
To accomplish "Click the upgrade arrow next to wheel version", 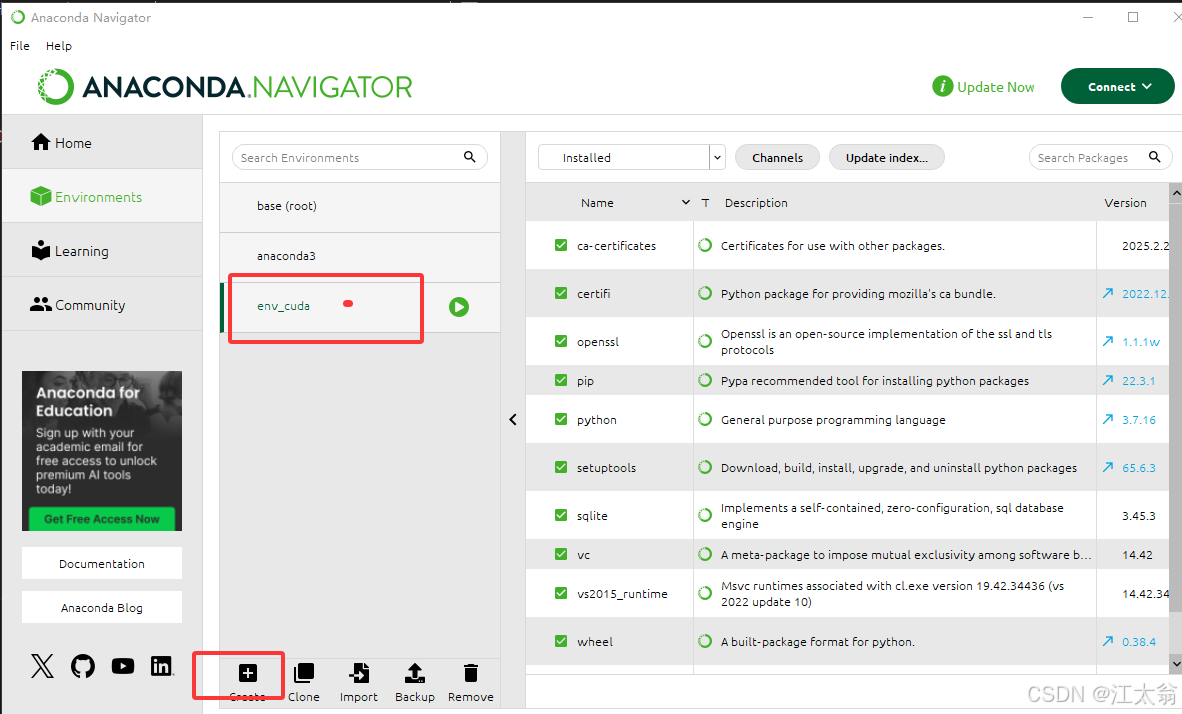I will pyautogui.click(x=1107, y=642).
